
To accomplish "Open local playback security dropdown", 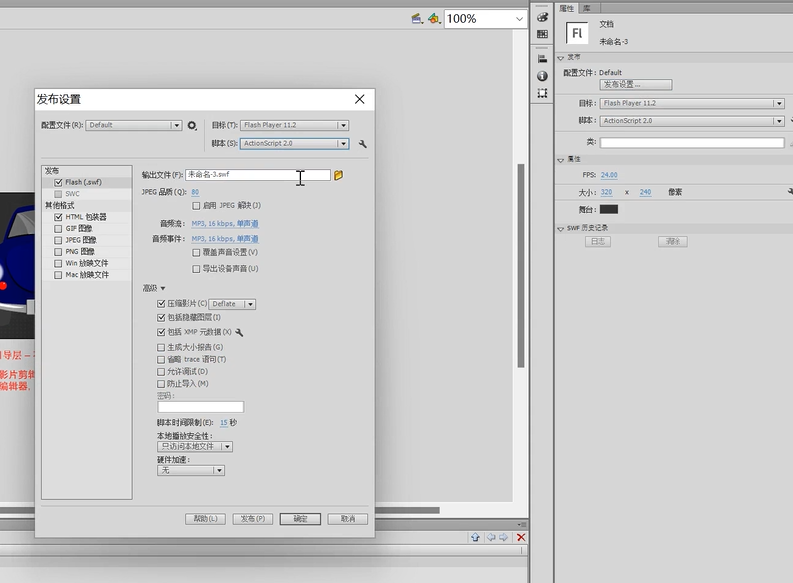I will click(195, 446).
